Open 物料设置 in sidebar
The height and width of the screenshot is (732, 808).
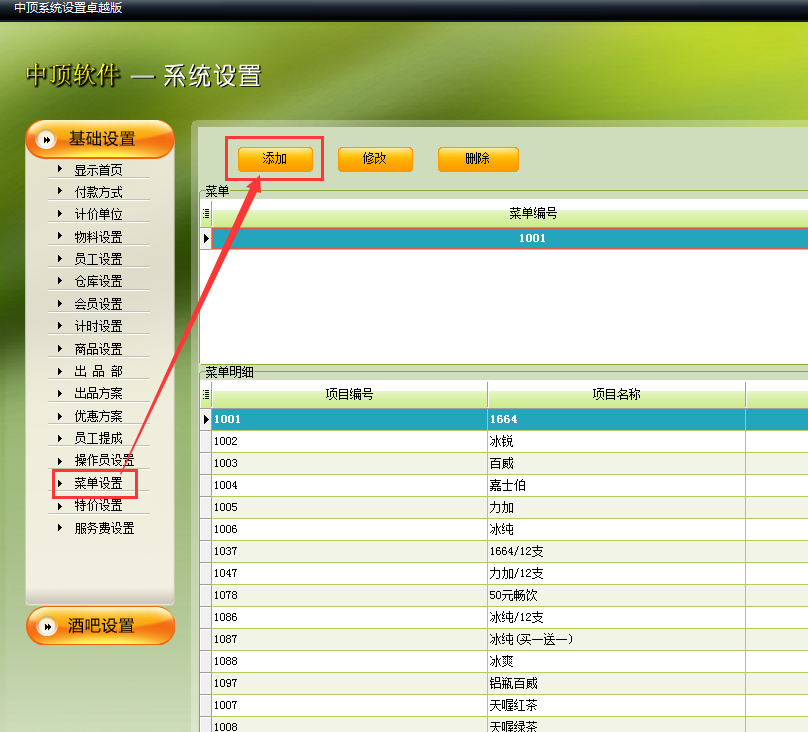coord(98,237)
